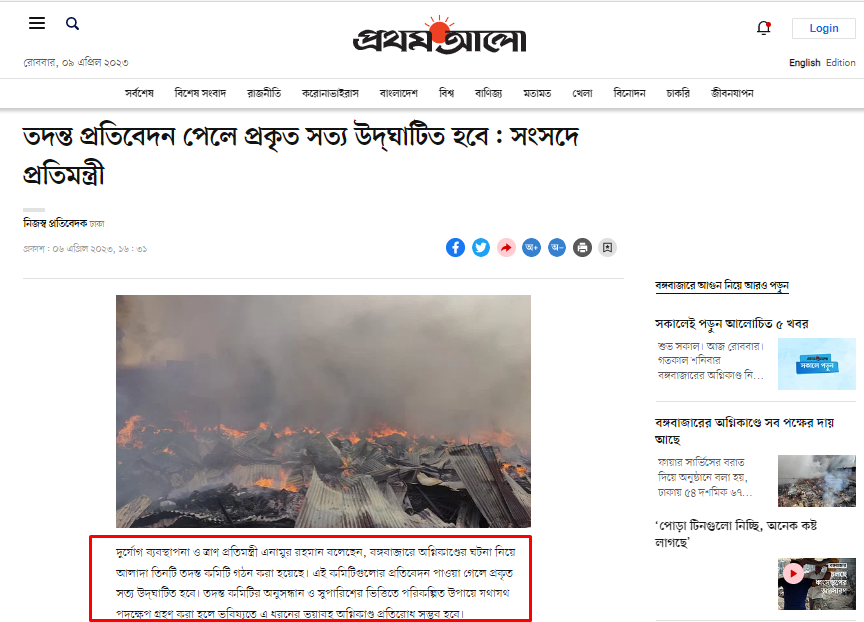This screenshot has height=622, width=864.
Task: Click the Login button
Action: (824, 28)
